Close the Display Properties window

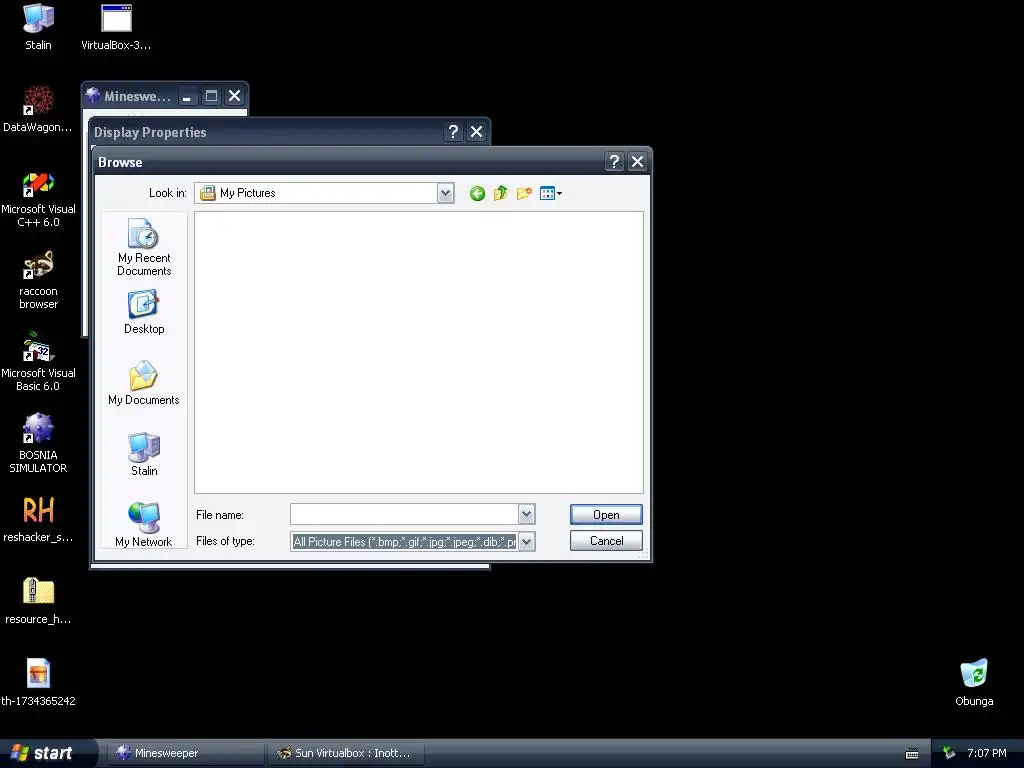(477, 132)
